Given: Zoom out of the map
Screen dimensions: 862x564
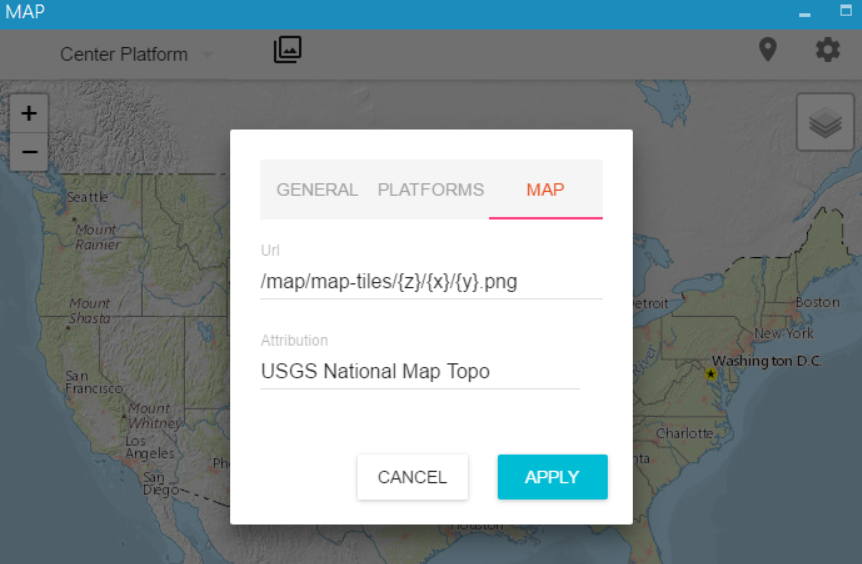Looking at the screenshot, I should pyautogui.click(x=29, y=152).
